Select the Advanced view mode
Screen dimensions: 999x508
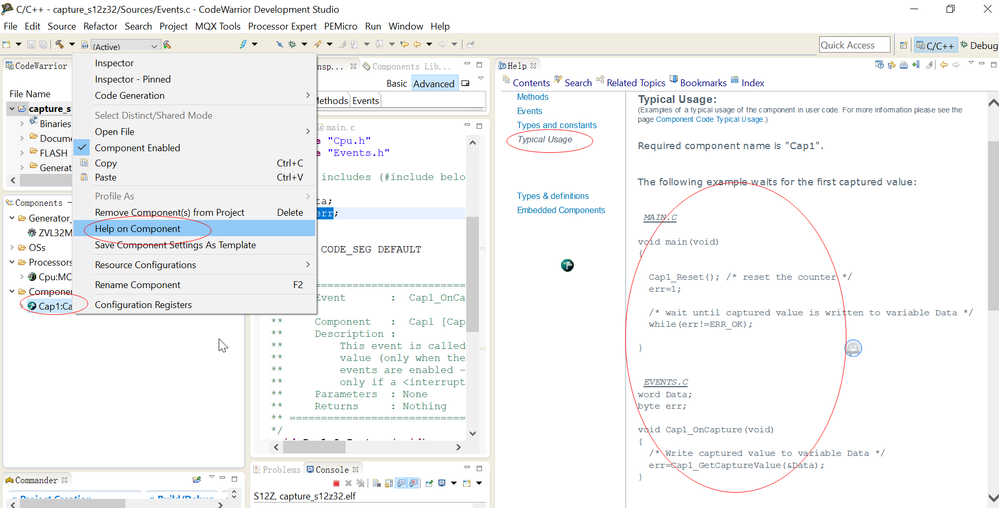coord(433,83)
